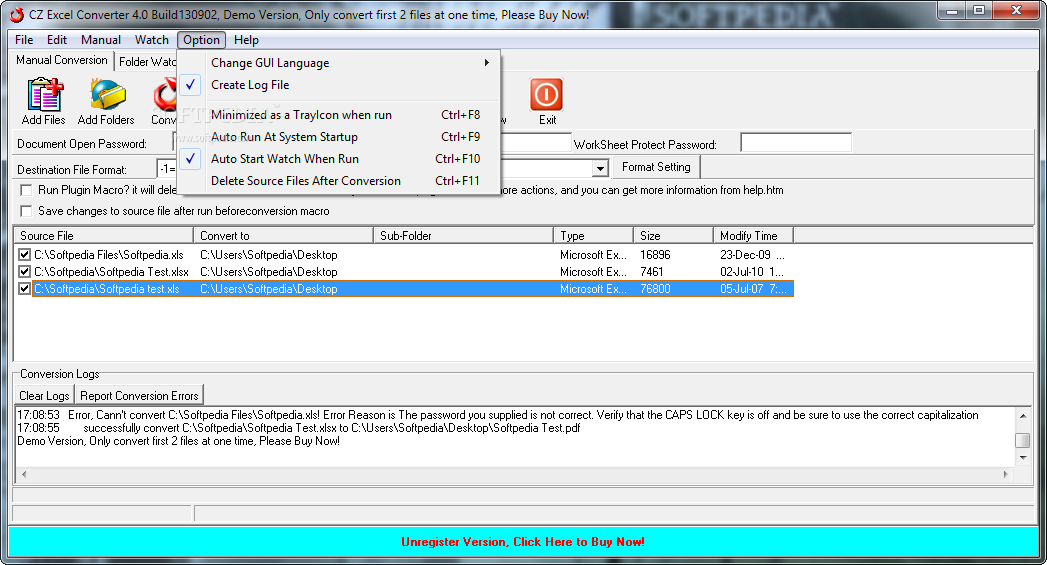
Task: Switch to the Folder Watch tab
Action: pyautogui.click(x=147, y=62)
